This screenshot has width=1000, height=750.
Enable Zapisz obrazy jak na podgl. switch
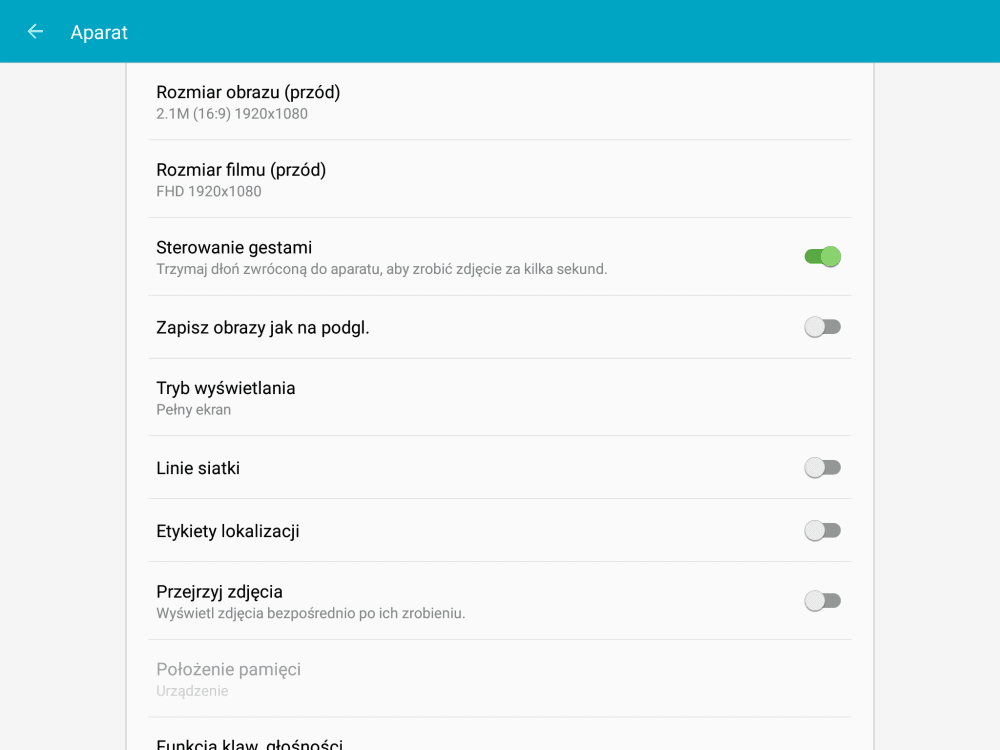(x=822, y=327)
